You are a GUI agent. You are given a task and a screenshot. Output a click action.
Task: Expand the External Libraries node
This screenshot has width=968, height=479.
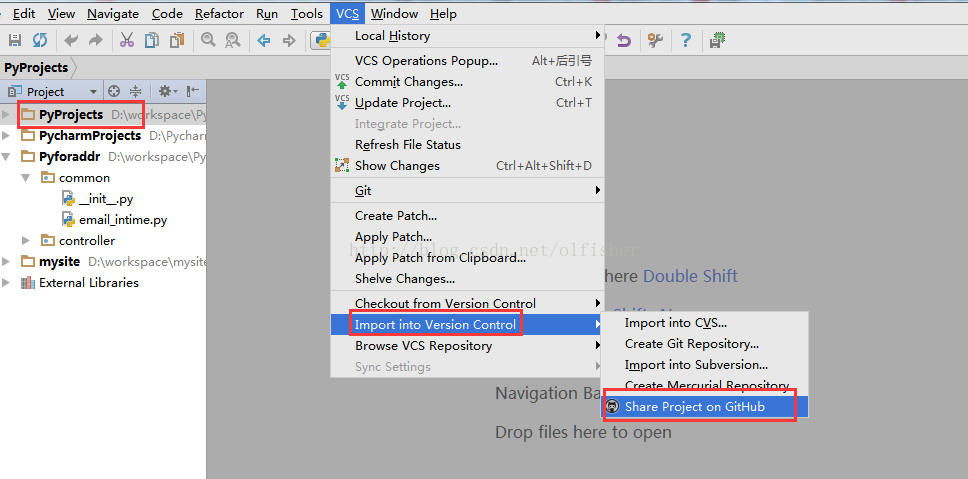click(6, 283)
